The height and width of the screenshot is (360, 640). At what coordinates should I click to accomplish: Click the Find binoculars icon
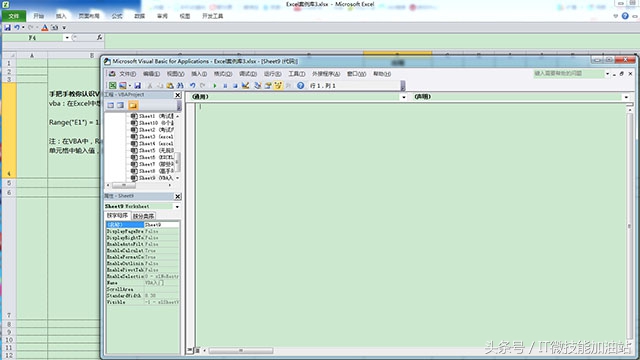[180, 86]
